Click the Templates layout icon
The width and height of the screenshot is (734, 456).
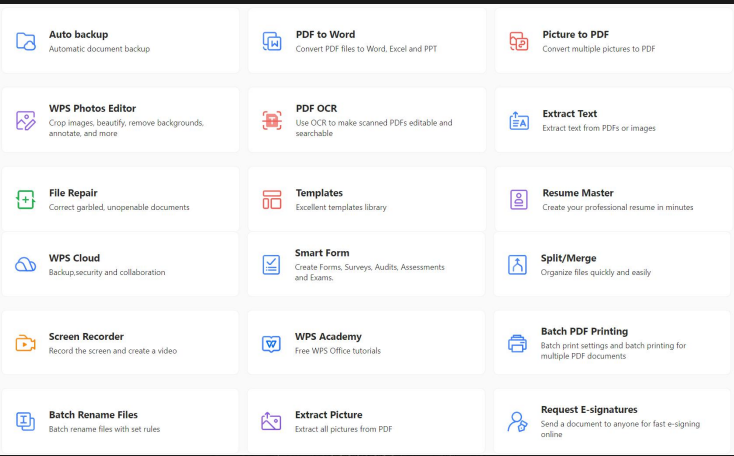(272, 199)
